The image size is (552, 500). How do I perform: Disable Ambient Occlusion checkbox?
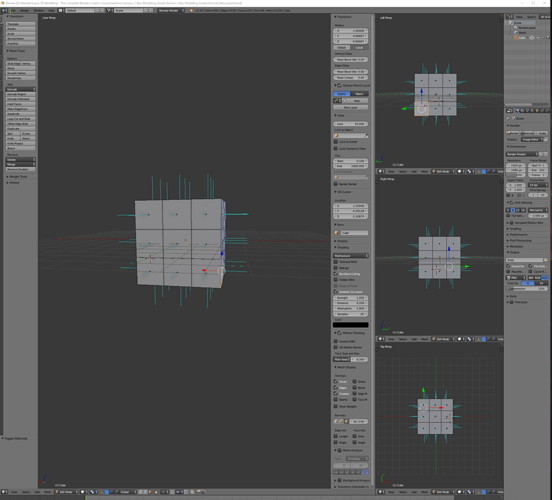point(335,292)
